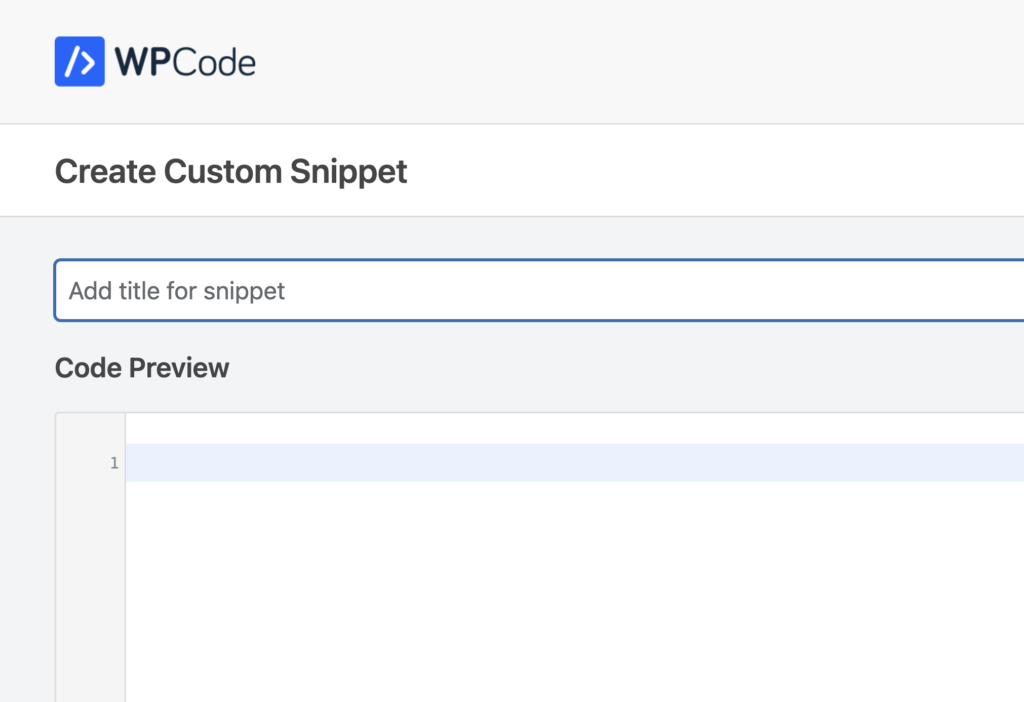1024x702 pixels.
Task: Click the word Preview in Code Preview label
Action: coord(179,368)
